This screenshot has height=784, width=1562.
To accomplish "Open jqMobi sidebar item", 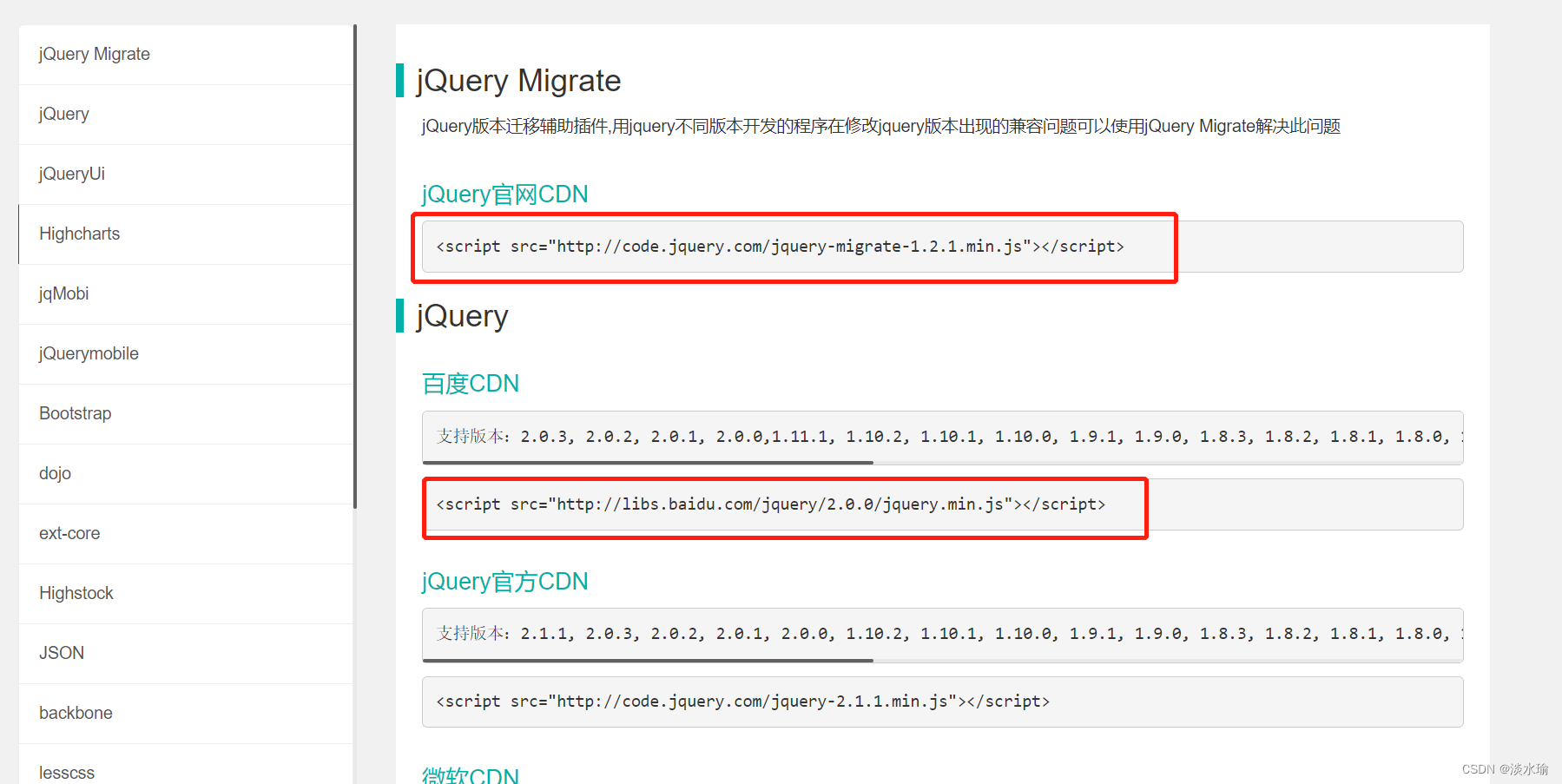I will click(186, 294).
